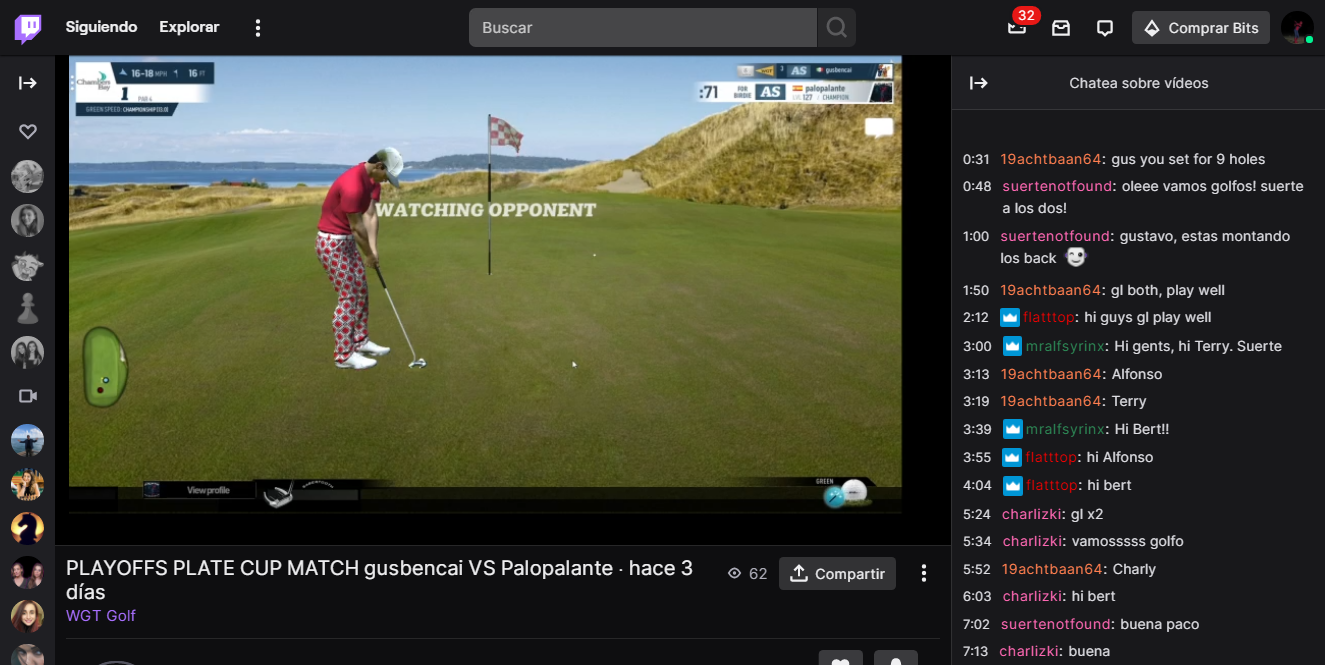Click flatttop username at 2:12
Screen dimensions: 1325x665
[x=1049, y=317]
